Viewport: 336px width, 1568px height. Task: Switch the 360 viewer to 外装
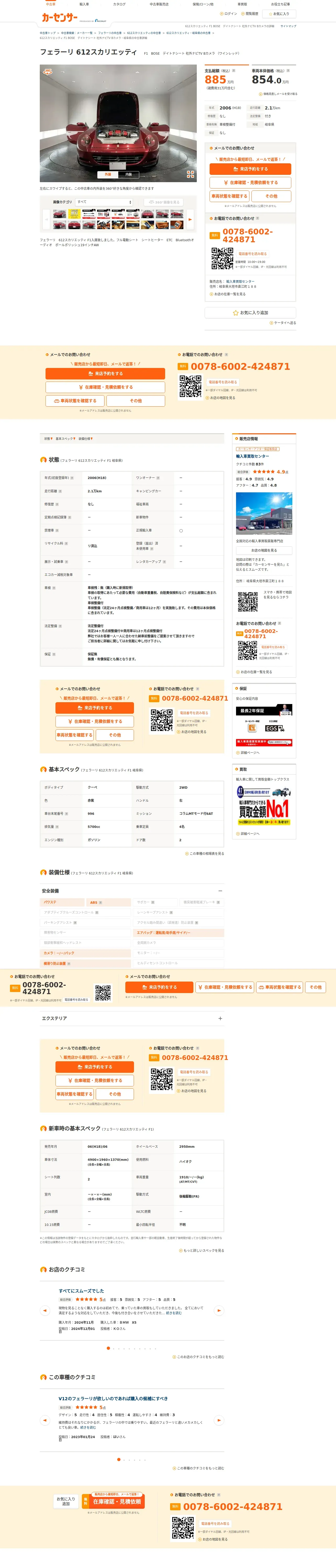point(108,175)
